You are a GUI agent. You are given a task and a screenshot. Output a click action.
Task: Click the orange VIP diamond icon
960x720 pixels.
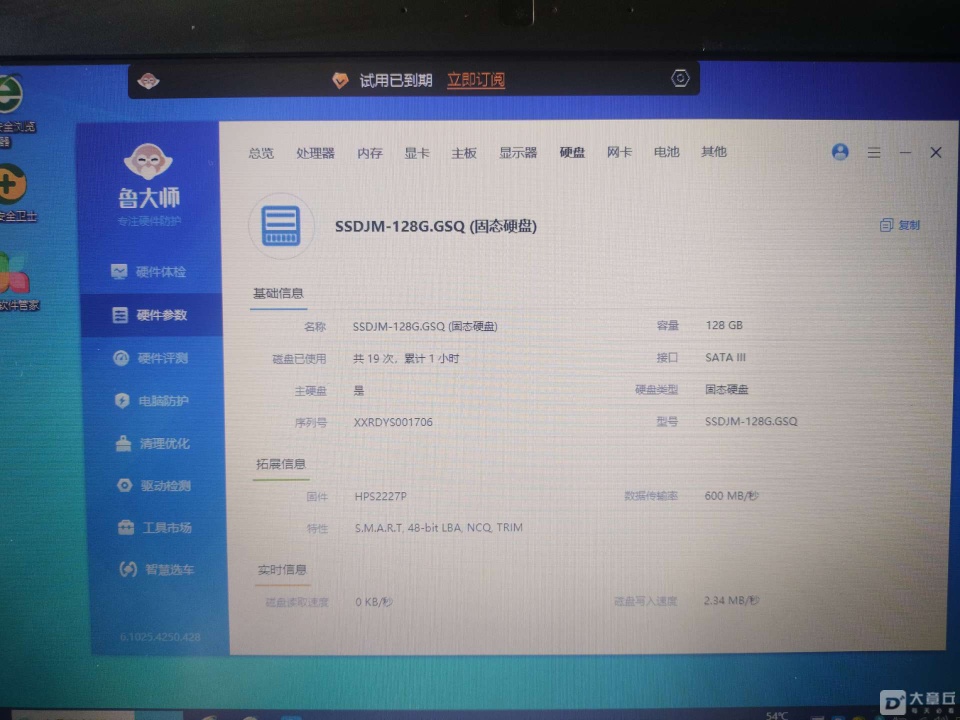340,80
